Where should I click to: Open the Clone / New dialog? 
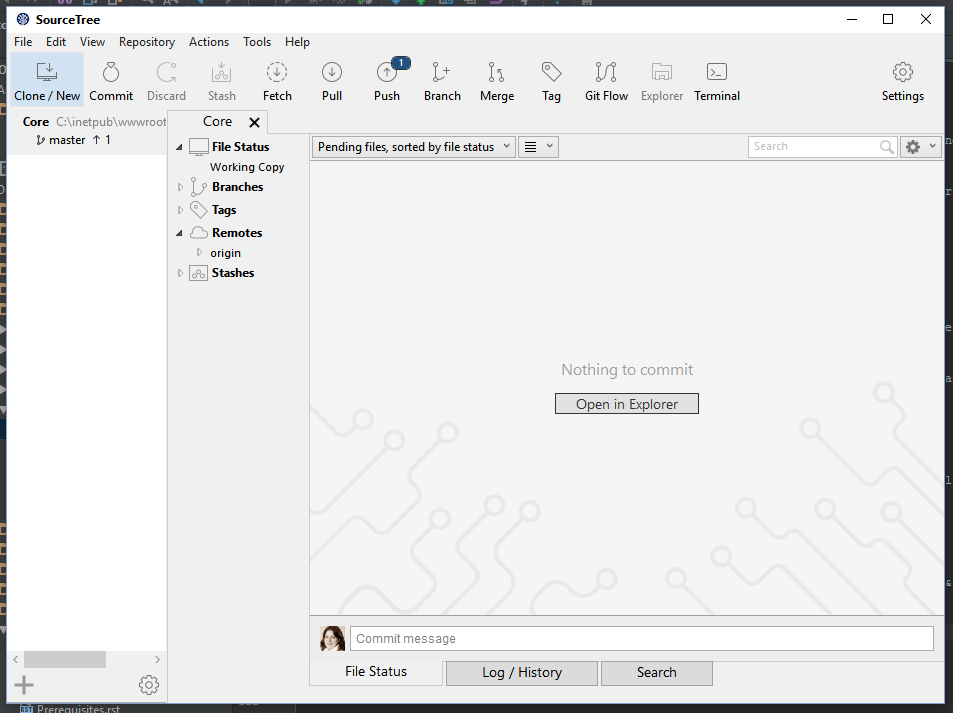point(47,80)
